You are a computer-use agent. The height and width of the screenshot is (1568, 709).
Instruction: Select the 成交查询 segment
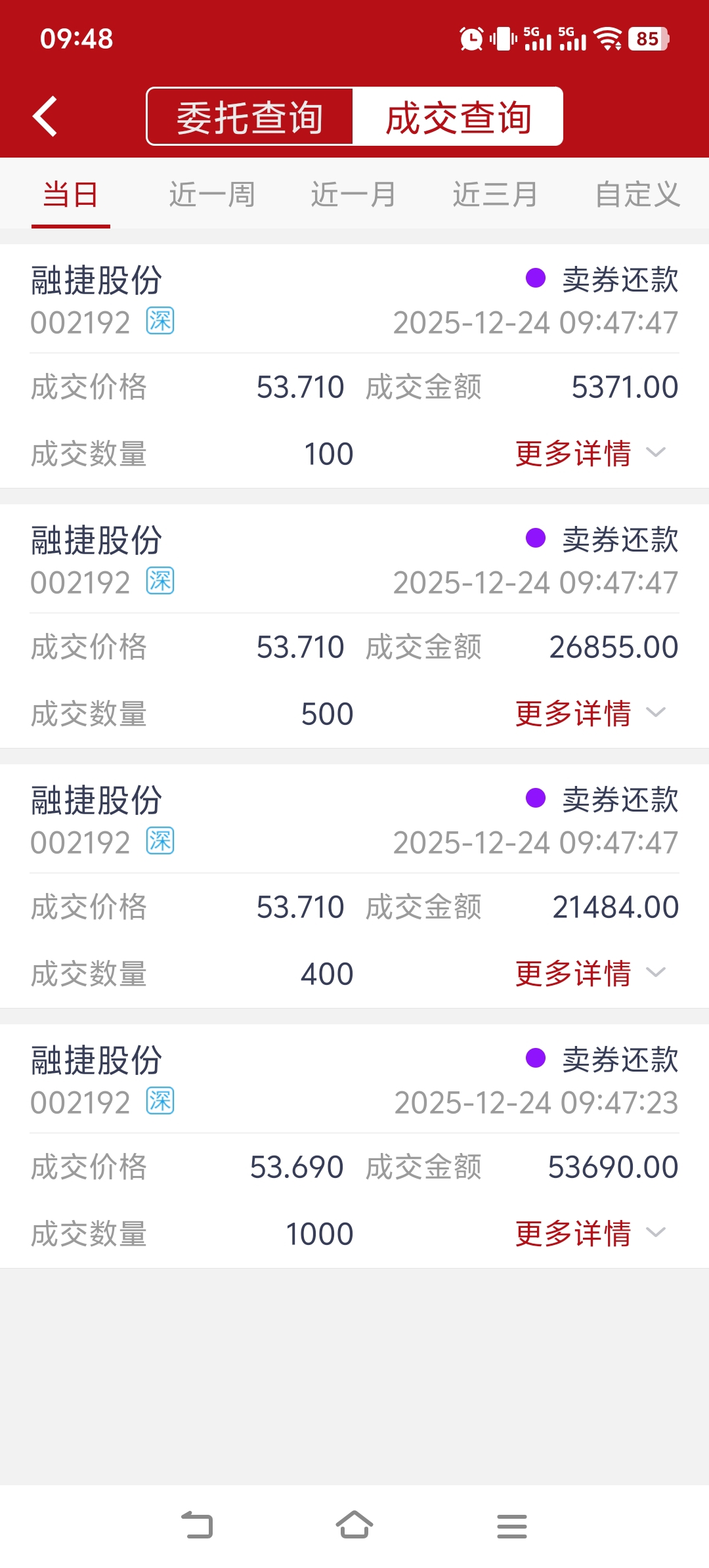click(458, 117)
